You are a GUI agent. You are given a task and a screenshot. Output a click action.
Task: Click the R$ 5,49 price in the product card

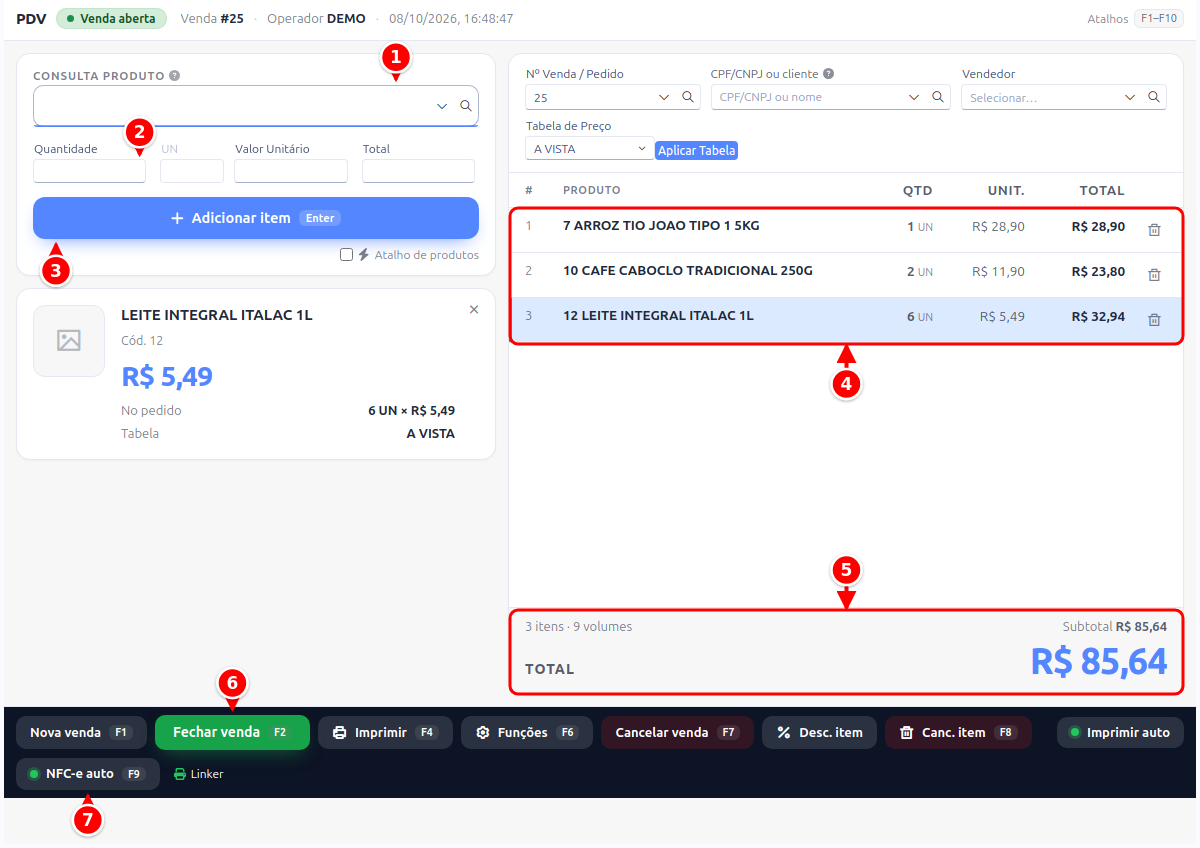[167, 377]
